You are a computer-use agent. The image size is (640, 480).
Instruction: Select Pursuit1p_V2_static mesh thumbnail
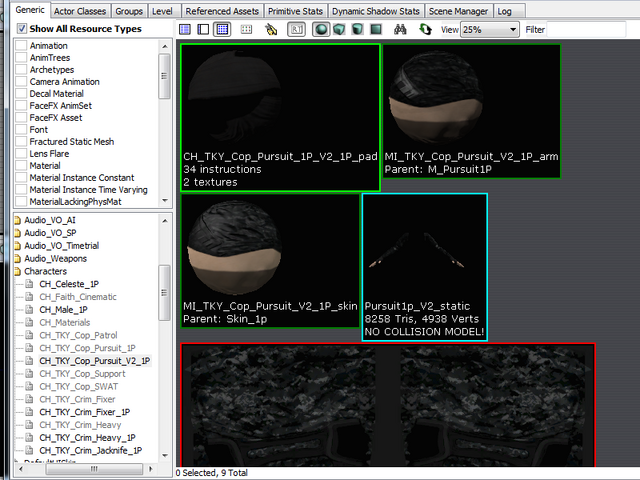point(424,267)
